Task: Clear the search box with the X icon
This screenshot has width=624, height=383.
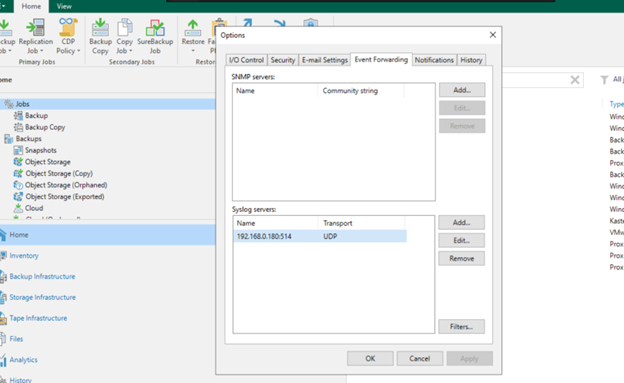Action: [x=575, y=80]
